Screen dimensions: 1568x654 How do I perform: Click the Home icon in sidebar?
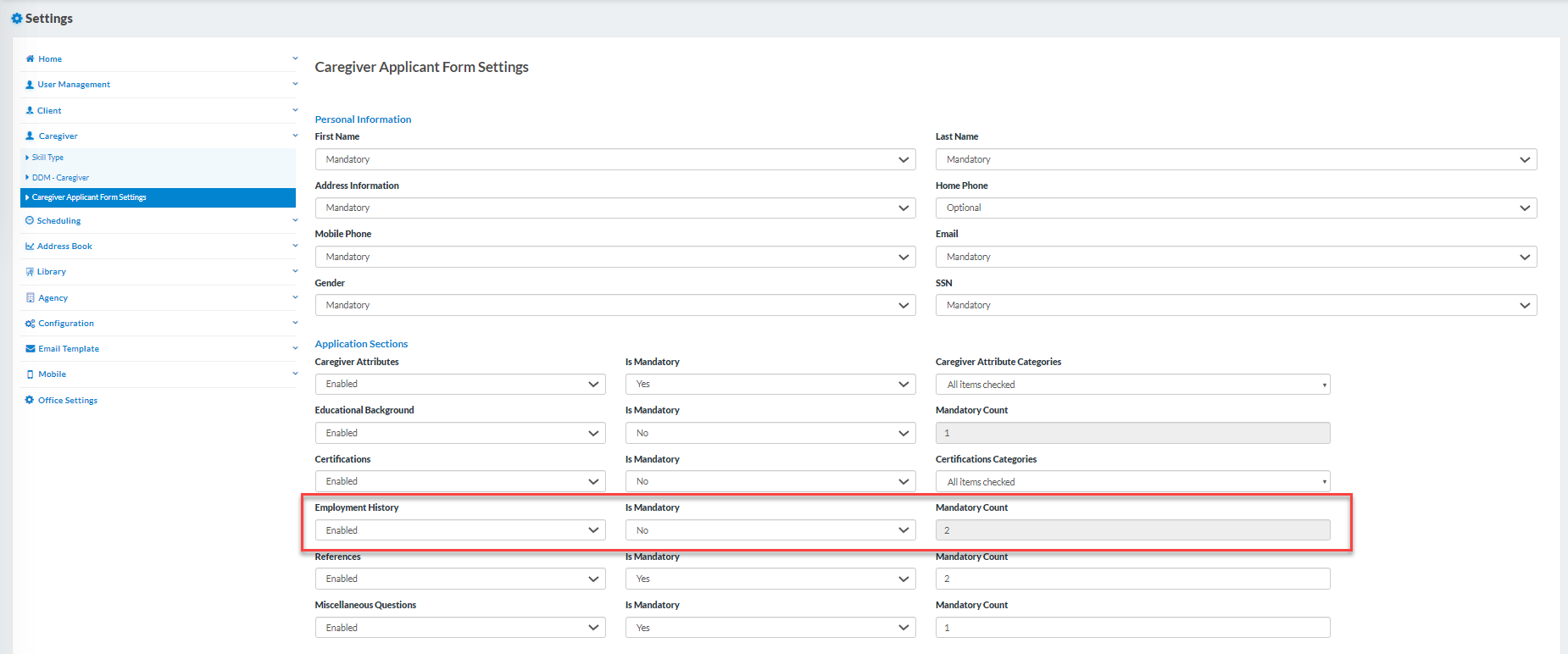(30, 59)
